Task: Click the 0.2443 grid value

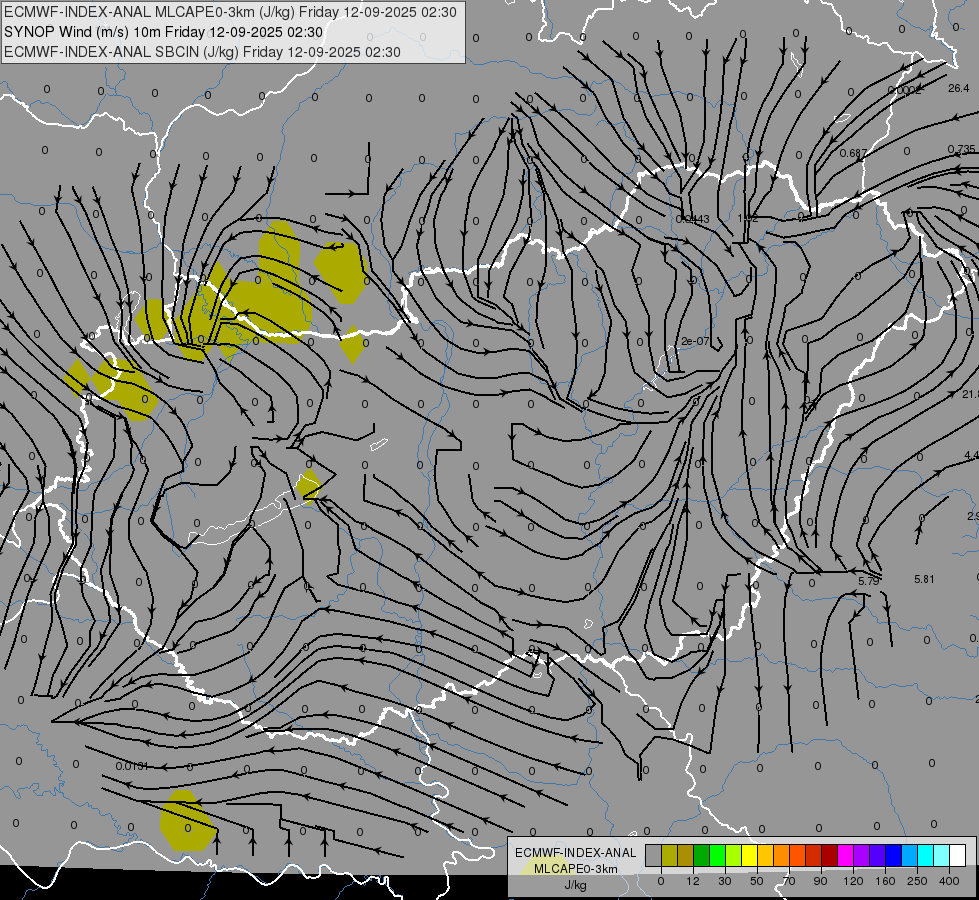Action: pyautogui.click(x=692, y=219)
